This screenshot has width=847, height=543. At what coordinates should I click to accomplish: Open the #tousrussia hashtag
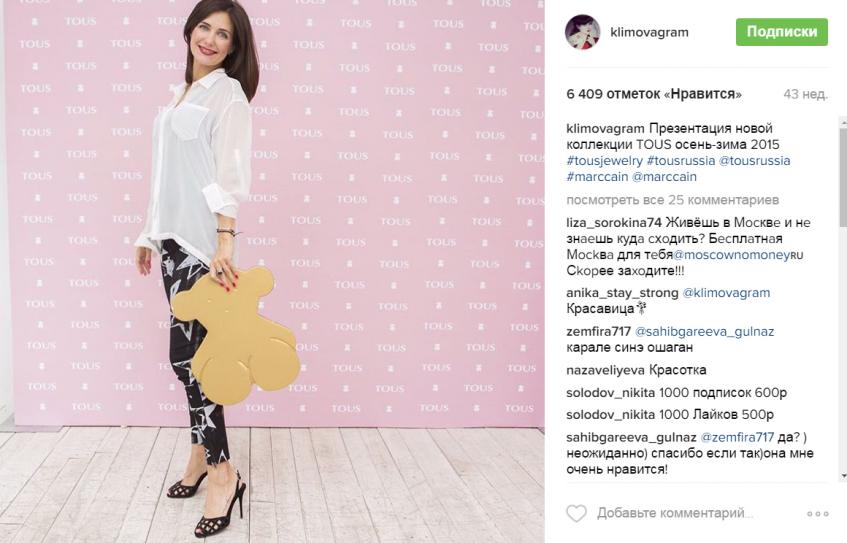681,160
